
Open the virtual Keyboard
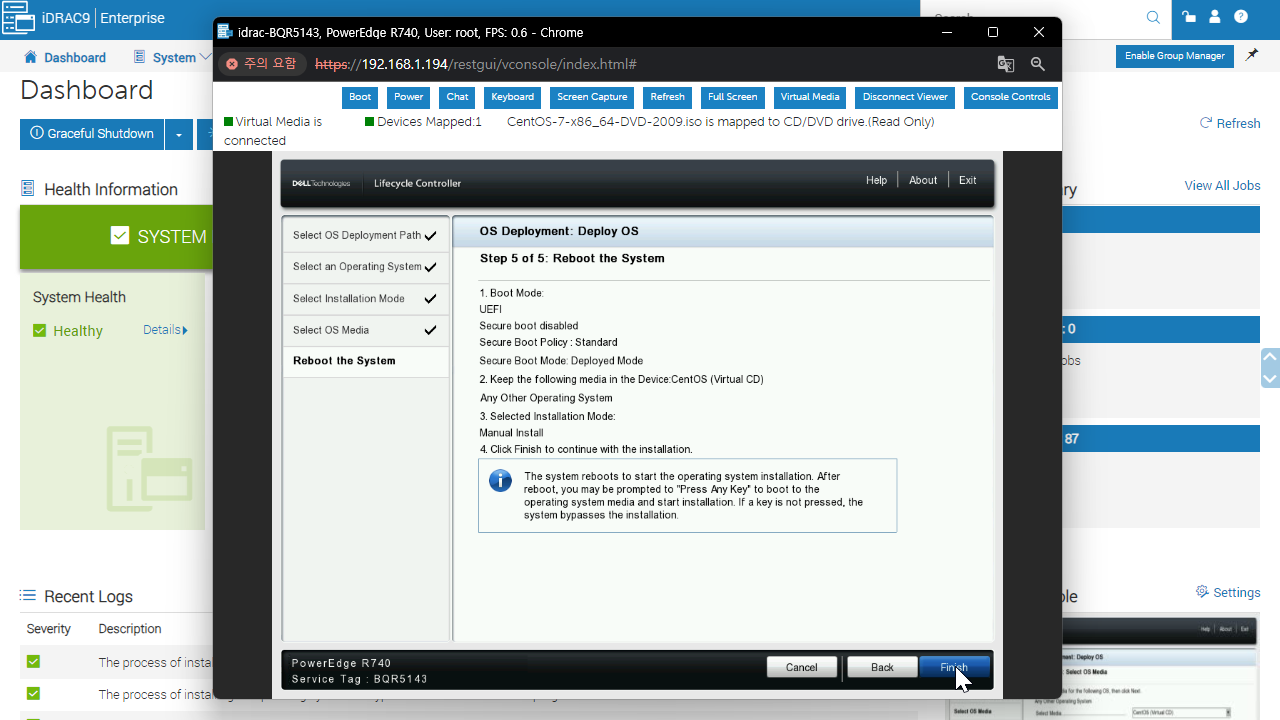click(x=513, y=97)
